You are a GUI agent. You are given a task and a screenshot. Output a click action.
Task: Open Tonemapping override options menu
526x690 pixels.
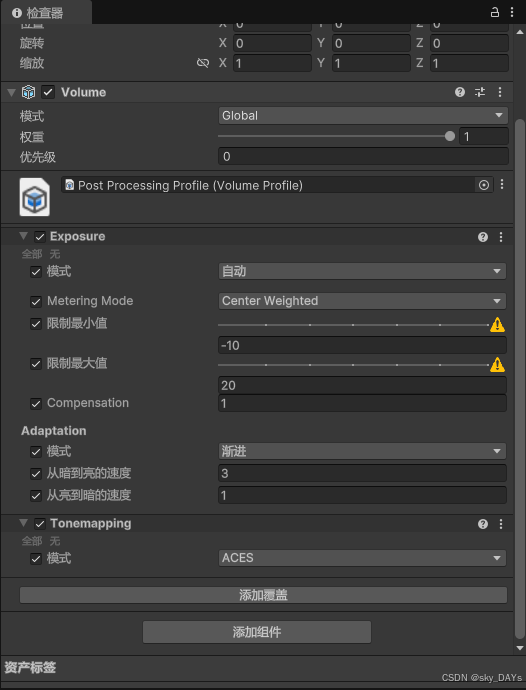[x=501, y=524]
